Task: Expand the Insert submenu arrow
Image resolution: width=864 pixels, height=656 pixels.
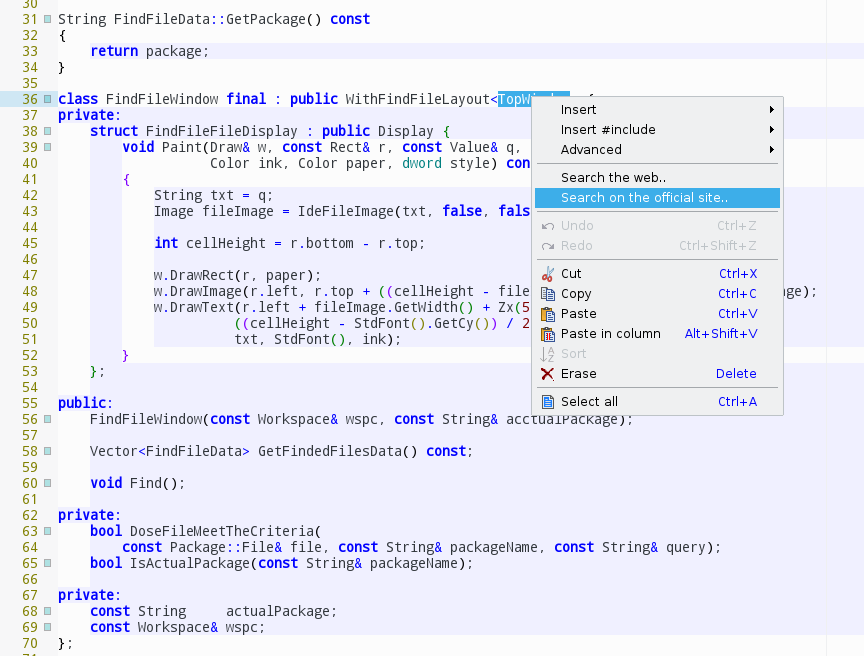Action: point(771,110)
